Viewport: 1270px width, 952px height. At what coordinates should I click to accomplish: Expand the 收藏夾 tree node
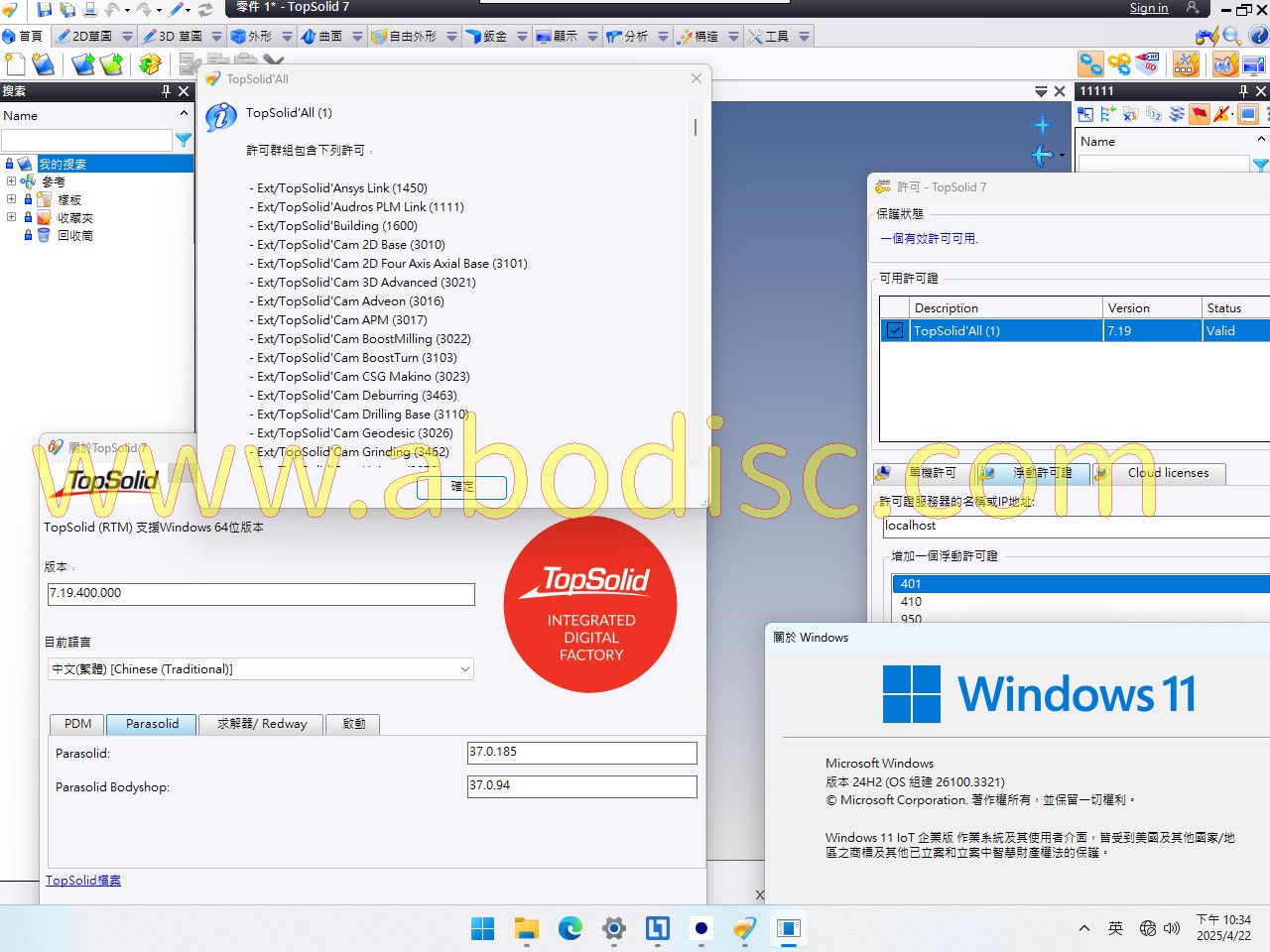[11, 217]
